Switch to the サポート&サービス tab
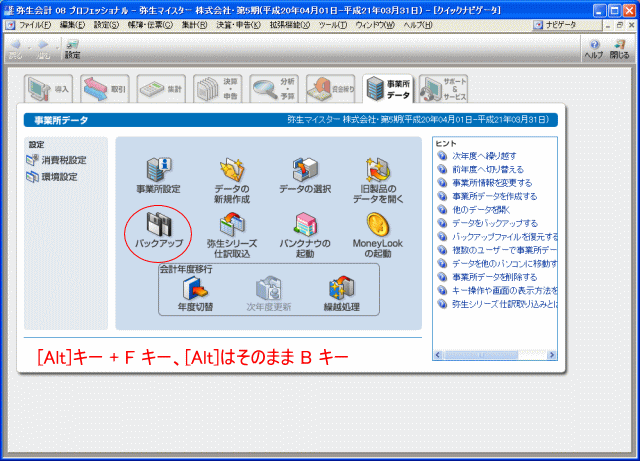This screenshot has width=640, height=461. pos(443,89)
